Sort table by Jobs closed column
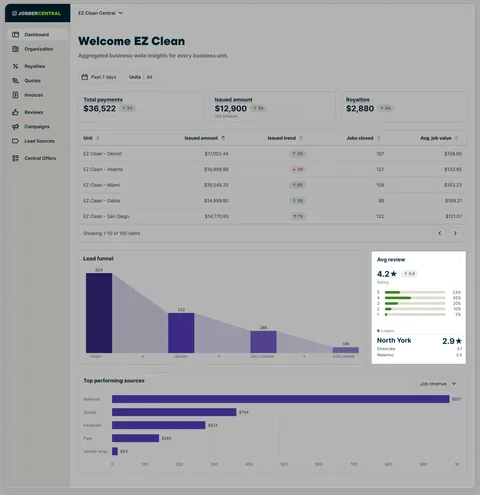 363,138
